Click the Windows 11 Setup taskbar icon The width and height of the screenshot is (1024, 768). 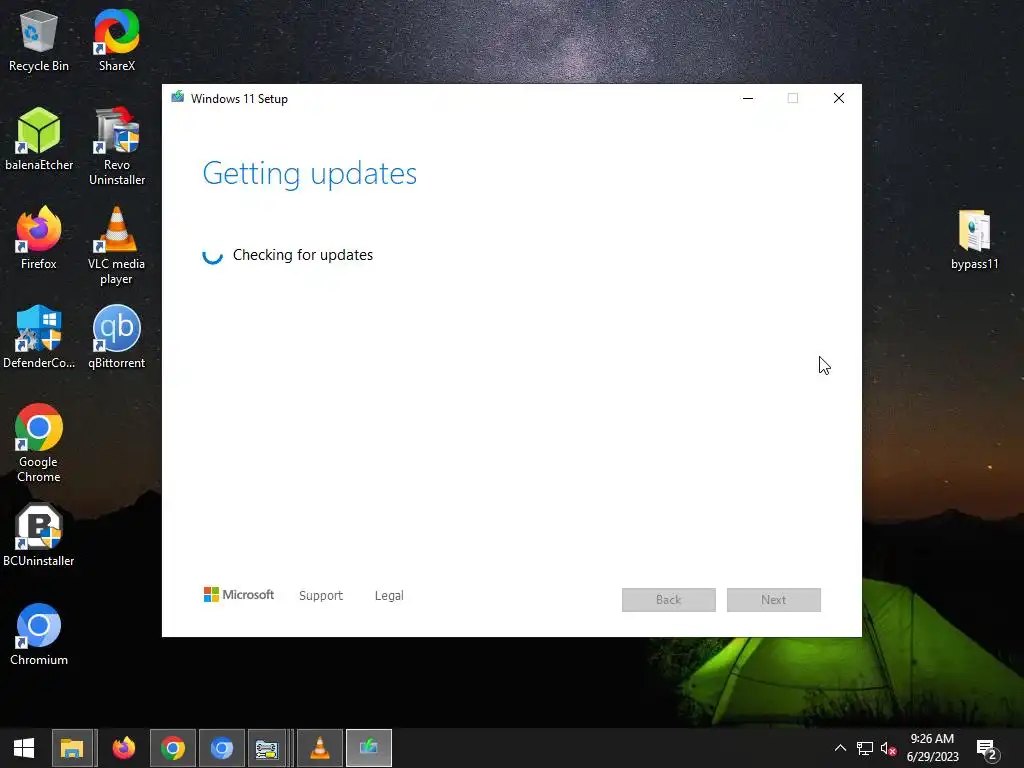(x=369, y=748)
